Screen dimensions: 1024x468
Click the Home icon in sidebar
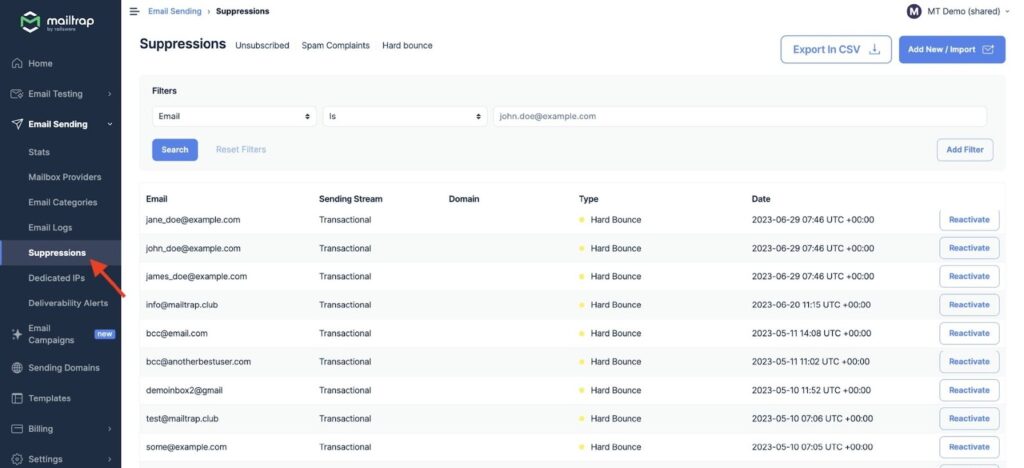[17, 63]
